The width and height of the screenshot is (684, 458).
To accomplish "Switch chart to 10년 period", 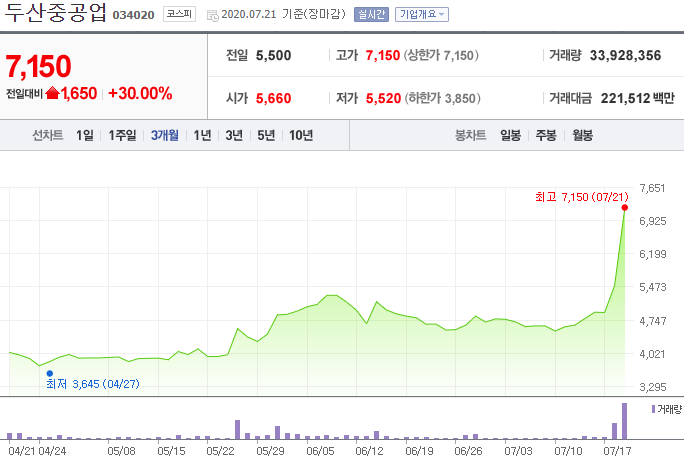I will point(301,135).
